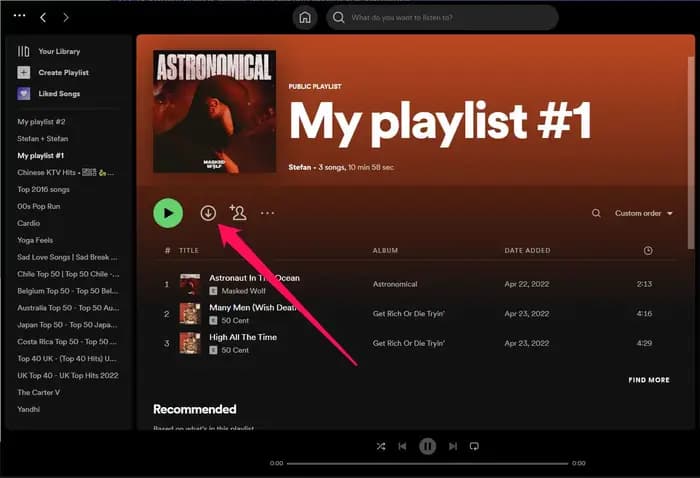
Task: Open Your Library icon
Action: [24, 51]
